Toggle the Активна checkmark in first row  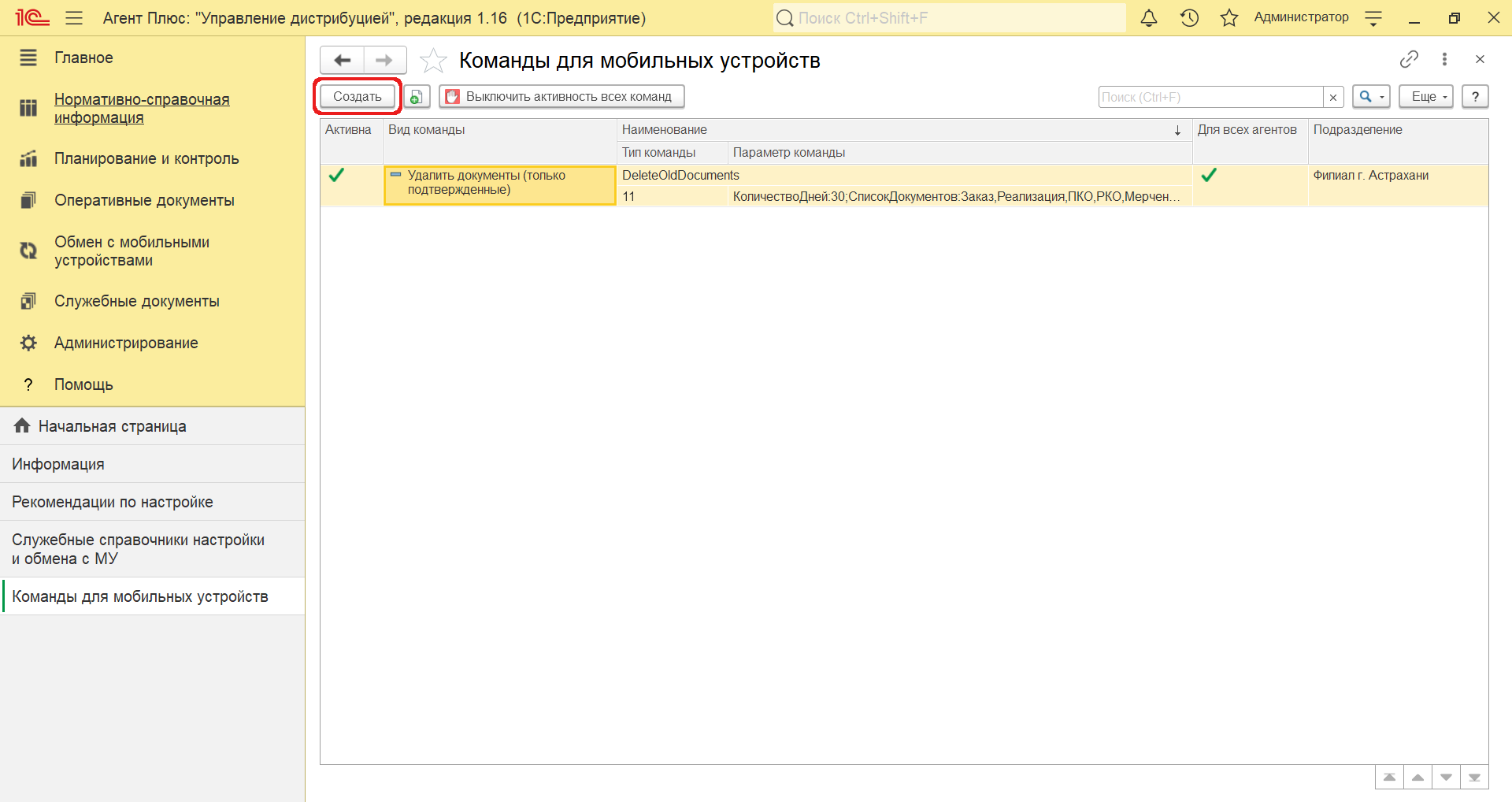(x=336, y=176)
